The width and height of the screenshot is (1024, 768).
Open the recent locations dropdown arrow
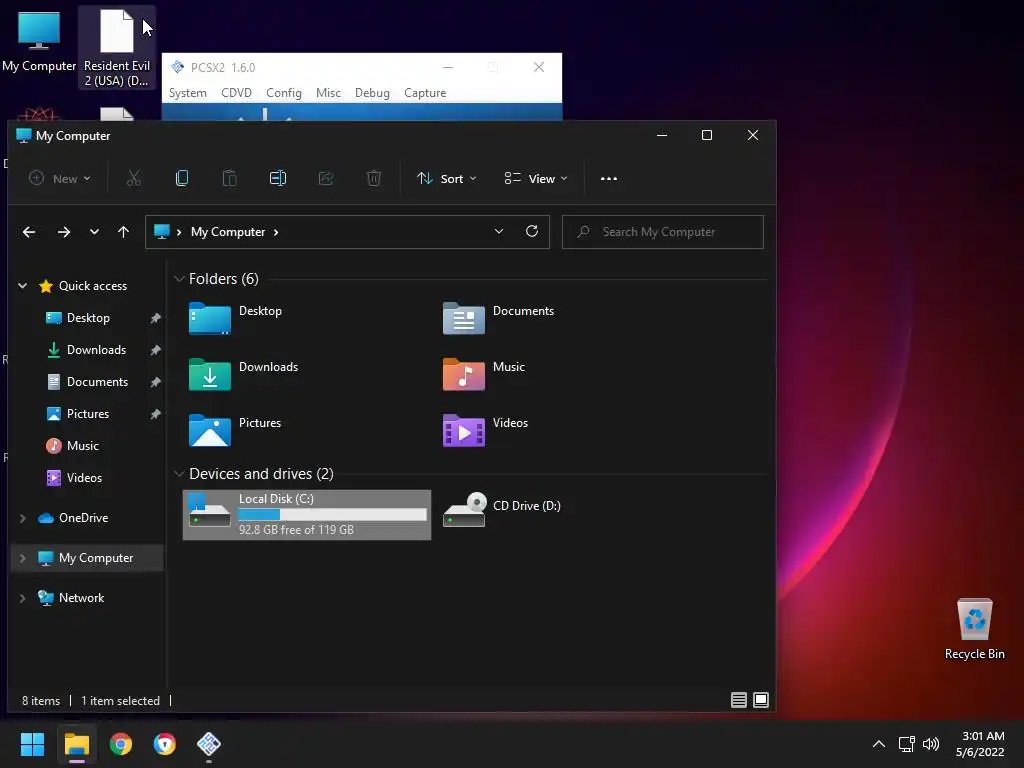[94, 232]
